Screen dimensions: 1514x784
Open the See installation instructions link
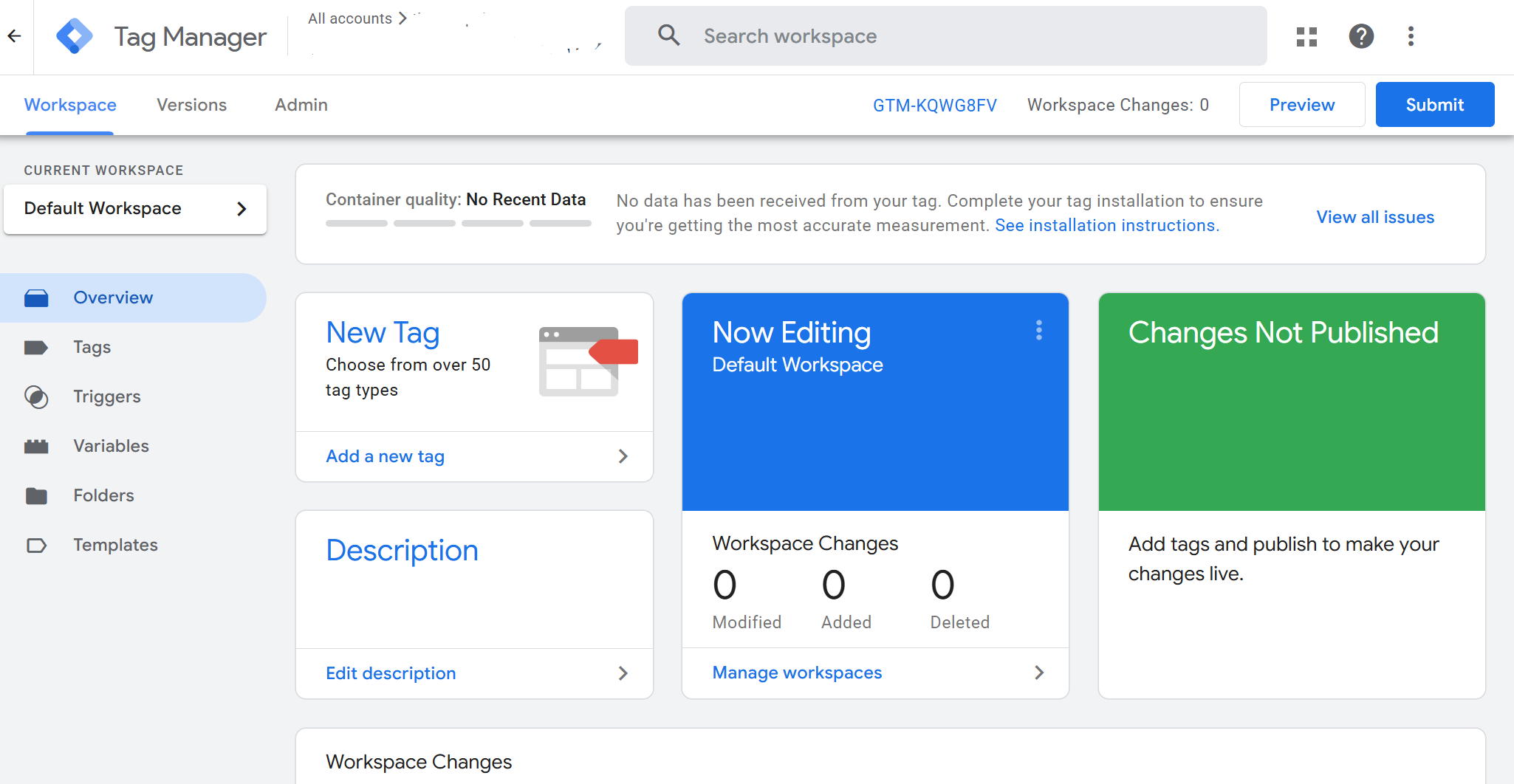click(x=1106, y=225)
